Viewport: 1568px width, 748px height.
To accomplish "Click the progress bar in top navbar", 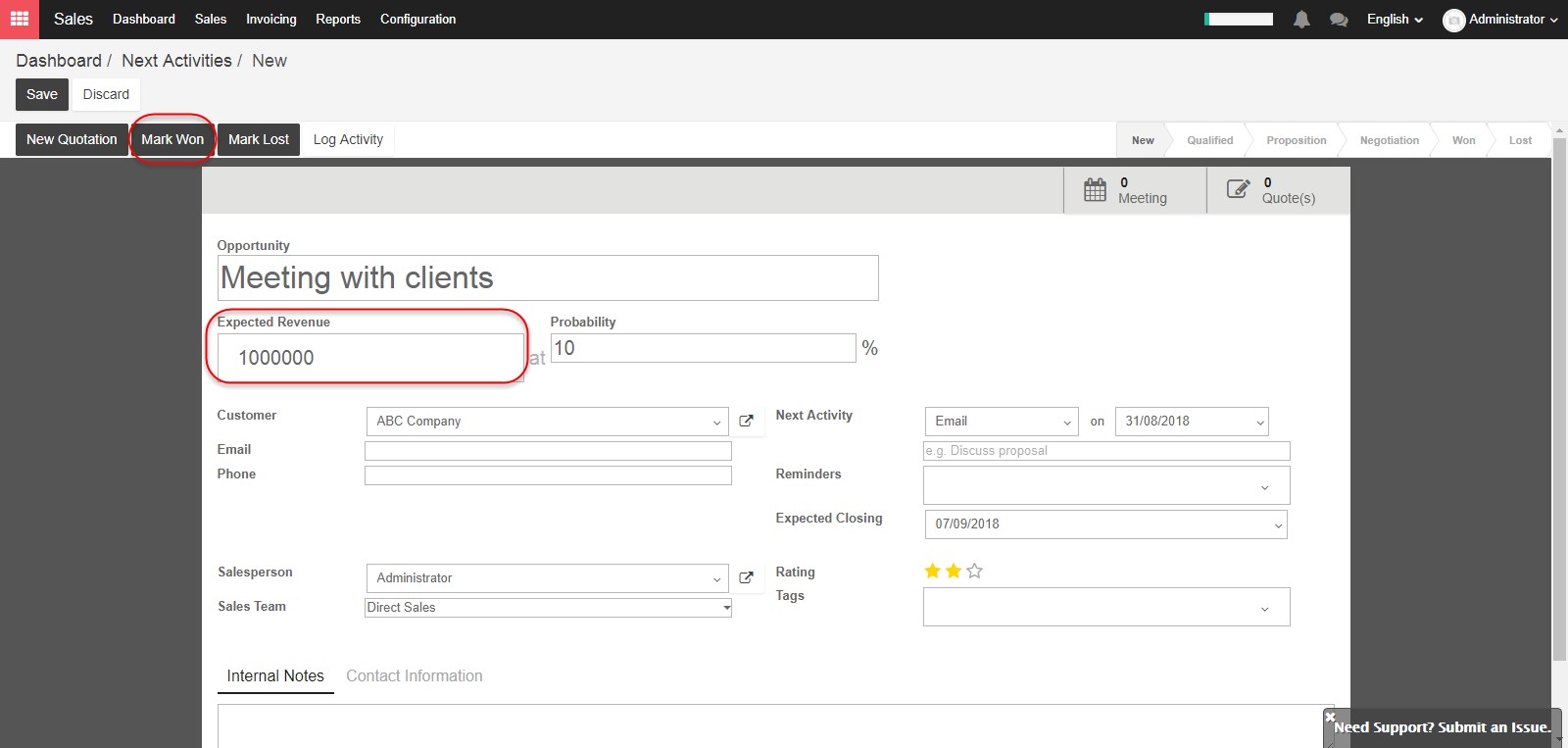I will click(x=1239, y=19).
